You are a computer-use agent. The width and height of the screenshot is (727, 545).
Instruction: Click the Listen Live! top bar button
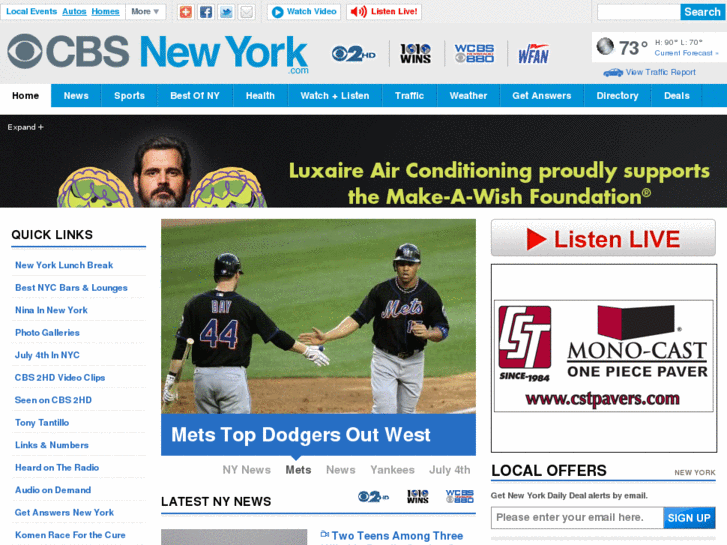[x=384, y=12]
